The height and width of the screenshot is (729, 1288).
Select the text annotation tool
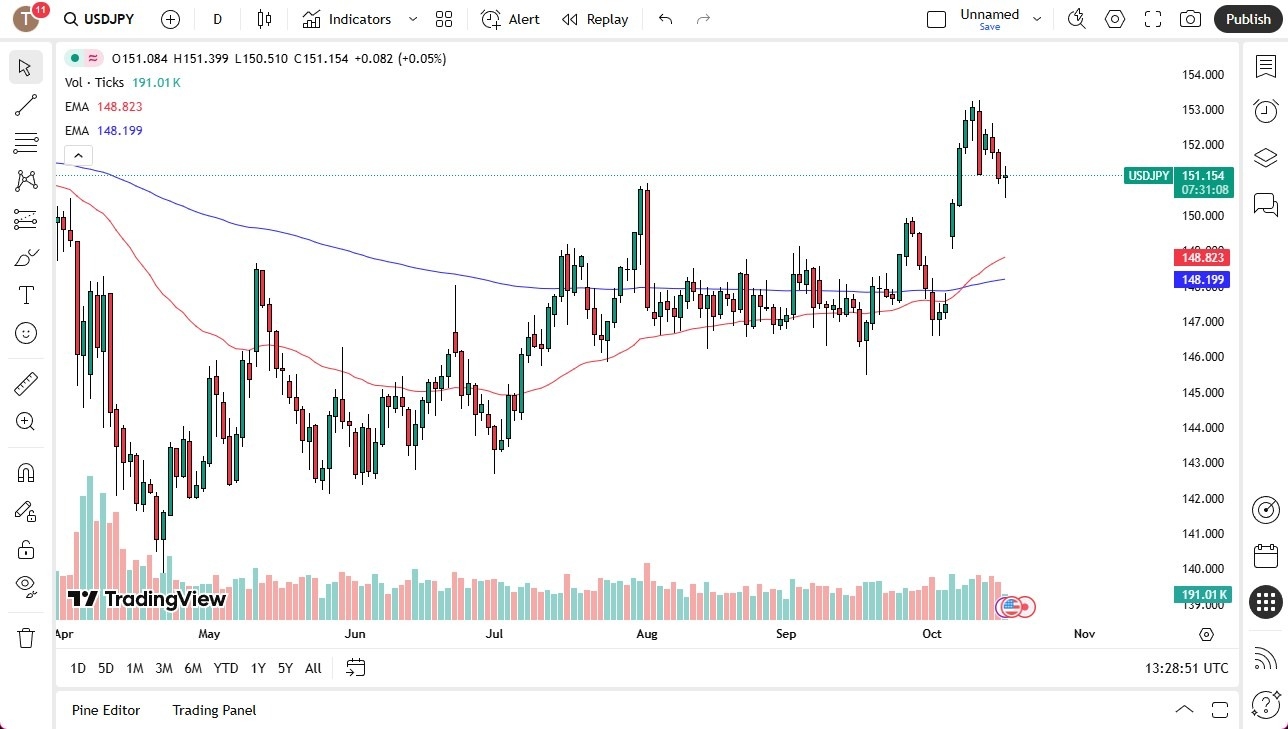tap(25, 294)
